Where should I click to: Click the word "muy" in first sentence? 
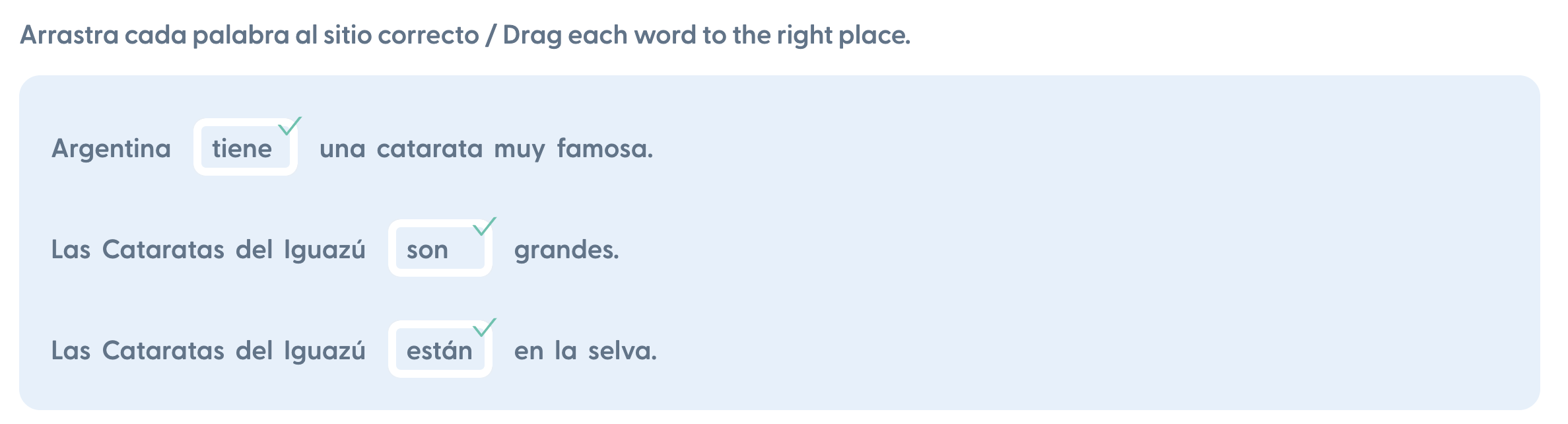[x=520, y=149]
